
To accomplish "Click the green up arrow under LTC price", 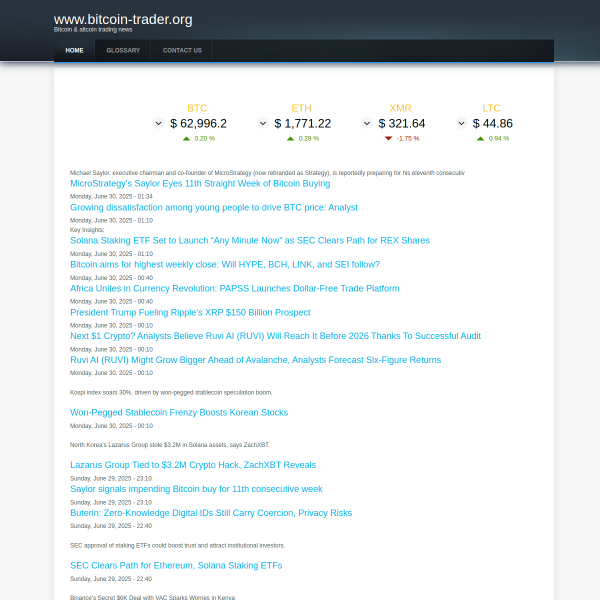I will (x=480, y=139).
